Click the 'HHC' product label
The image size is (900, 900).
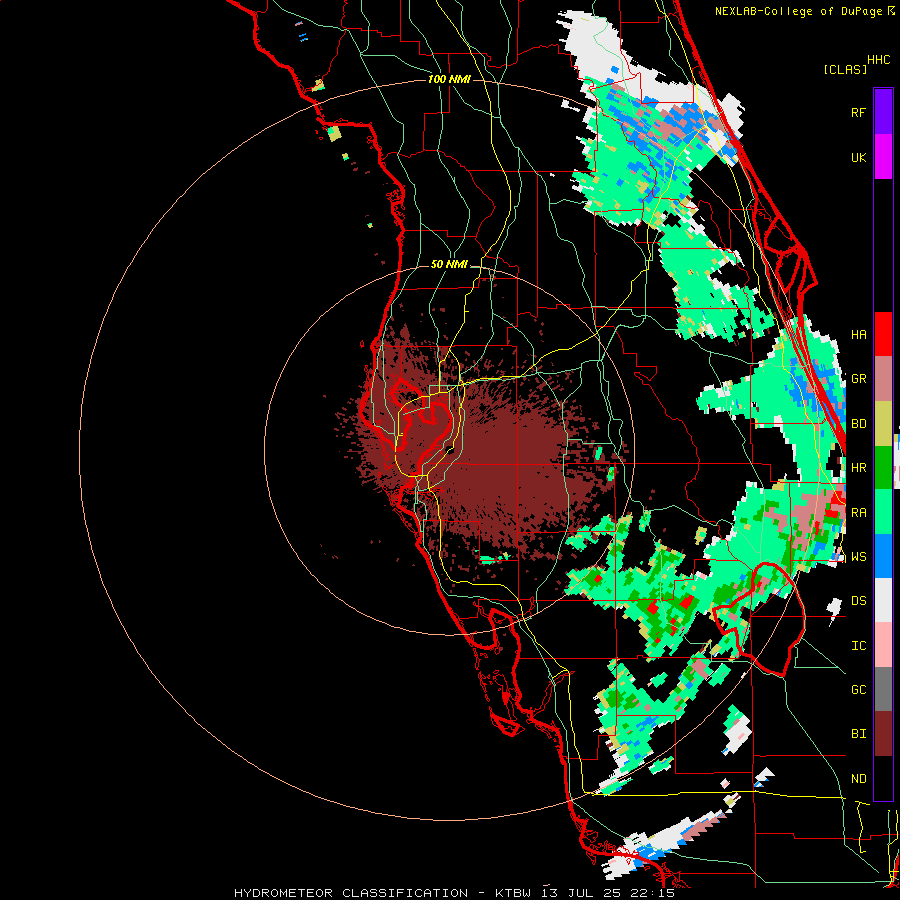(x=879, y=60)
